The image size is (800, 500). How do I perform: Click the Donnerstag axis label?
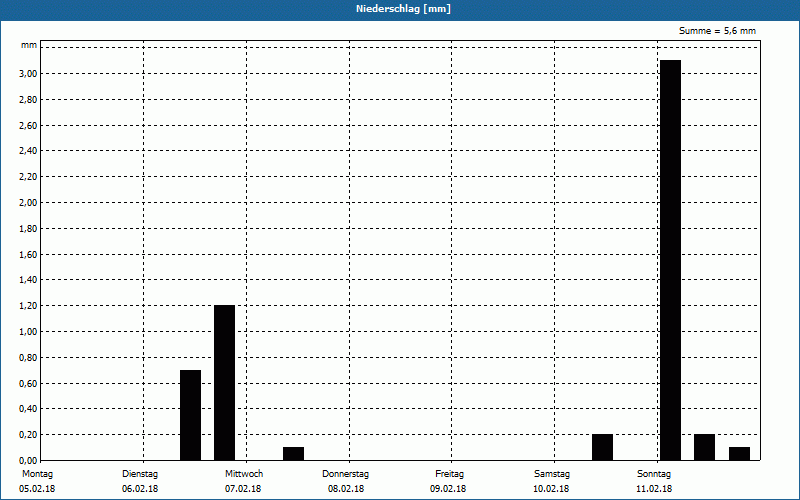point(345,474)
